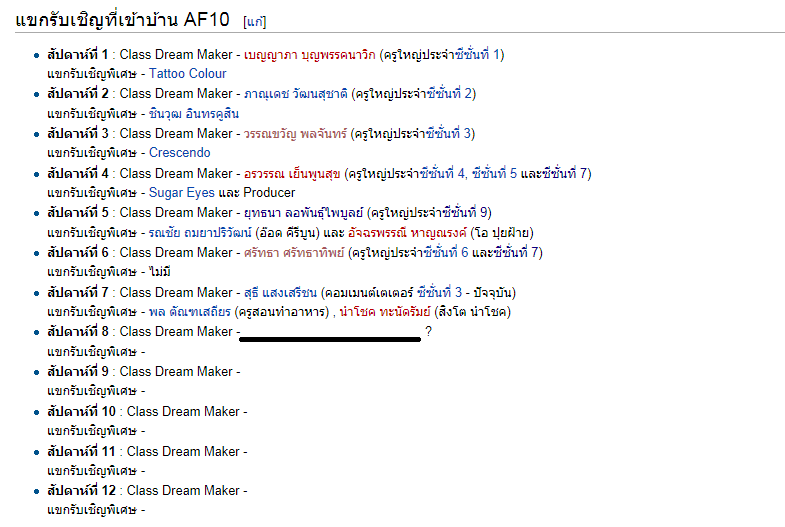
Task: Open the ยุทธนา ลอพันธุ์ไพบูลย์ link
Action: click(x=303, y=213)
